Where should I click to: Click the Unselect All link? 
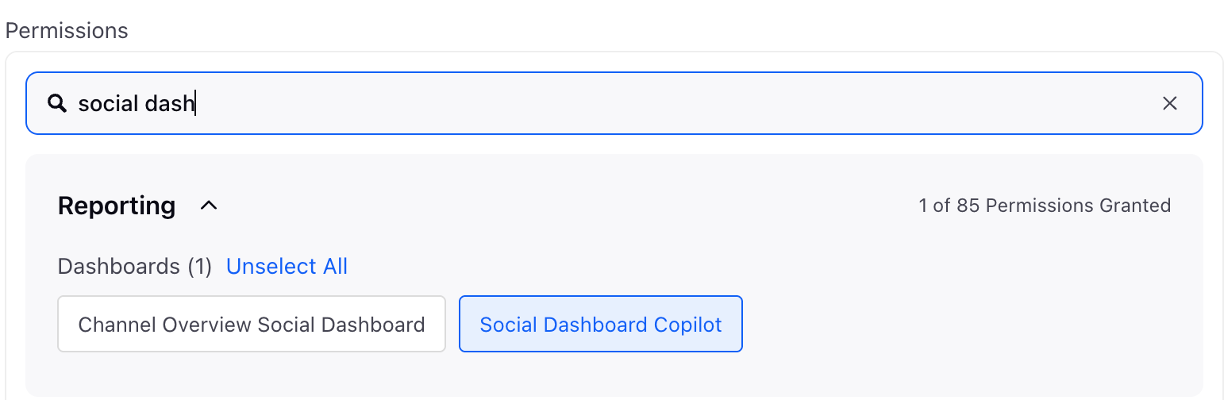coord(287,266)
